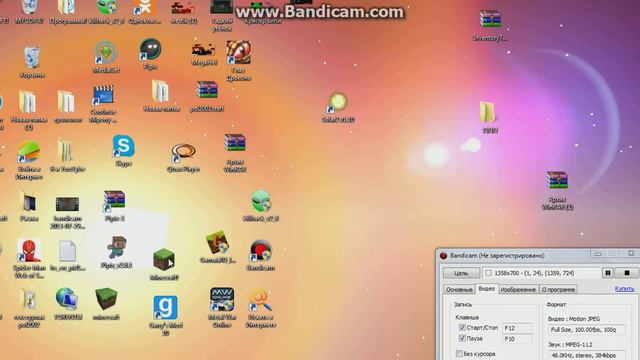The image size is (640, 360).
Task: Click the F12 hotkey field
Action: 517,328
